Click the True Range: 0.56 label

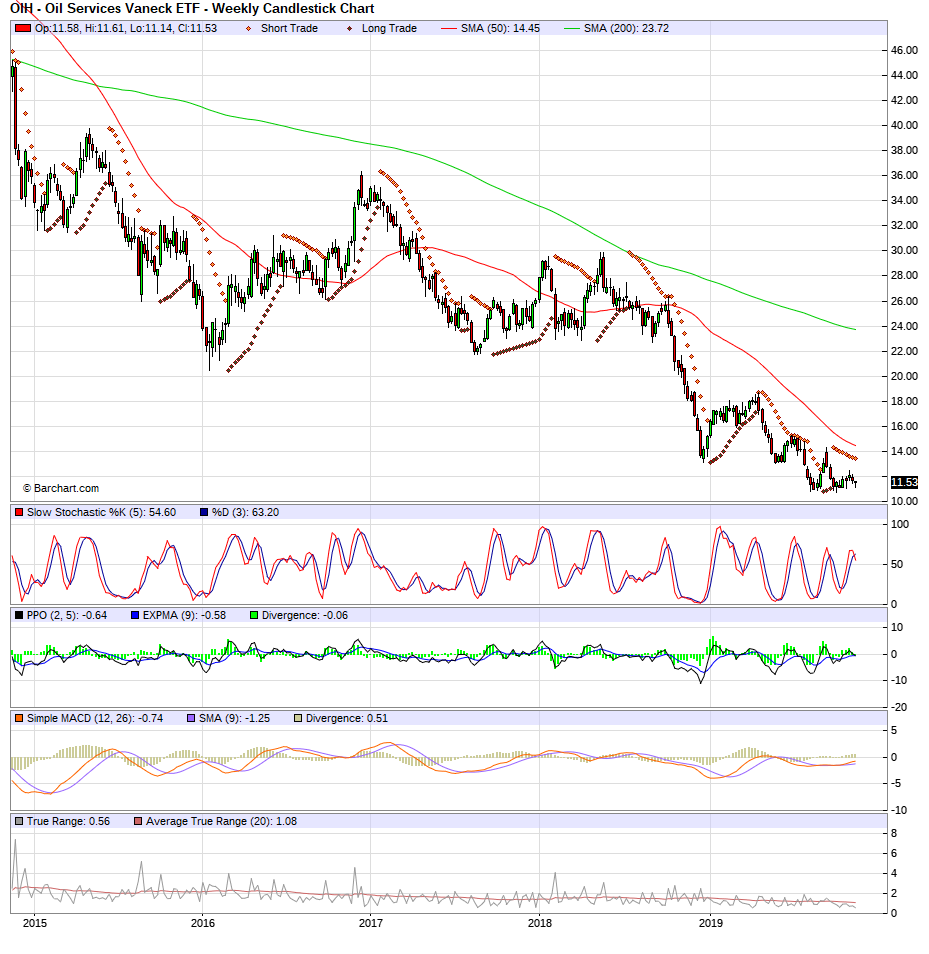pos(68,821)
